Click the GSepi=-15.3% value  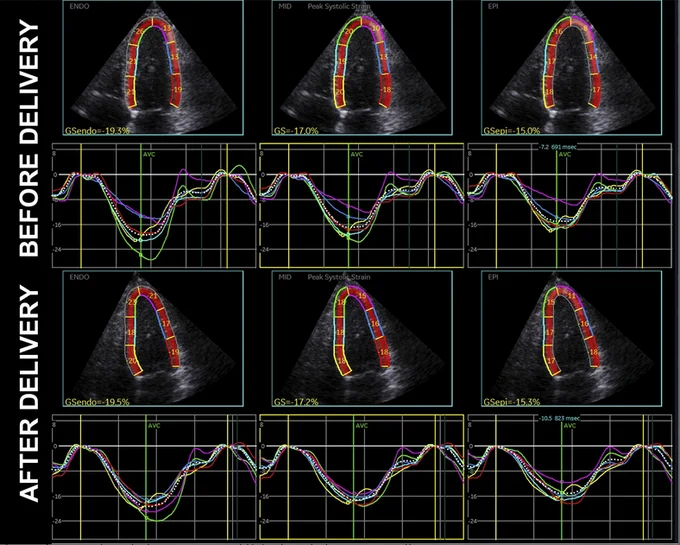[x=512, y=401]
